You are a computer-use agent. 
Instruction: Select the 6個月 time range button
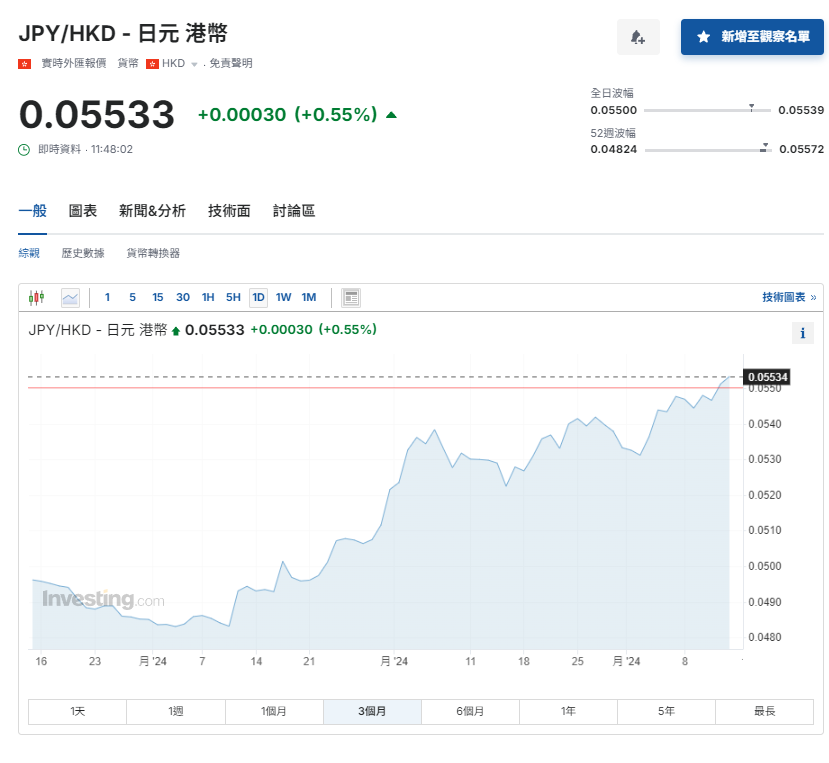pos(470,711)
